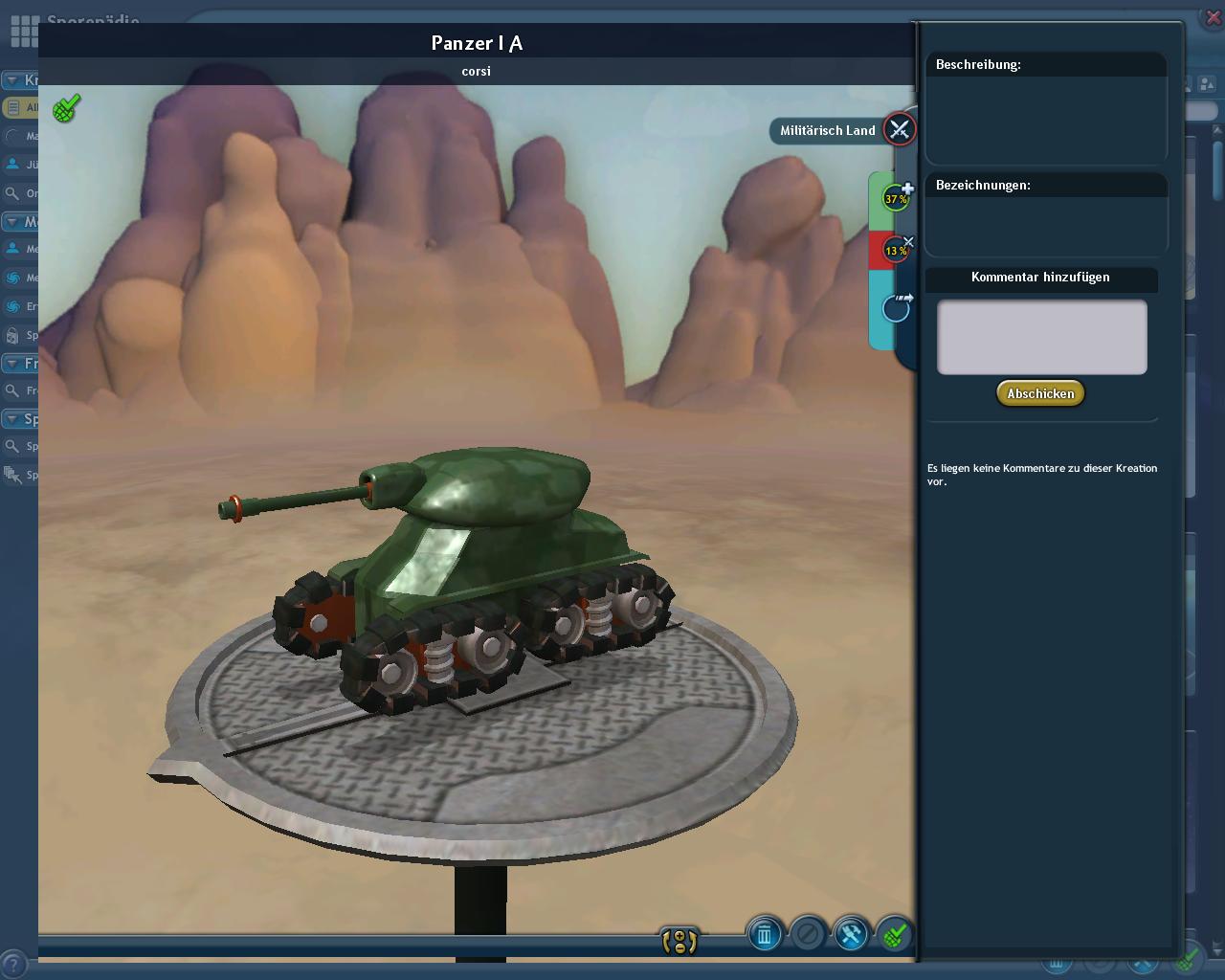Image resolution: width=1225 pixels, height=980 pixels.
Task: Collapse the Sp section in the Sporepedia sidebar
Action: click(x=13, y=419)
